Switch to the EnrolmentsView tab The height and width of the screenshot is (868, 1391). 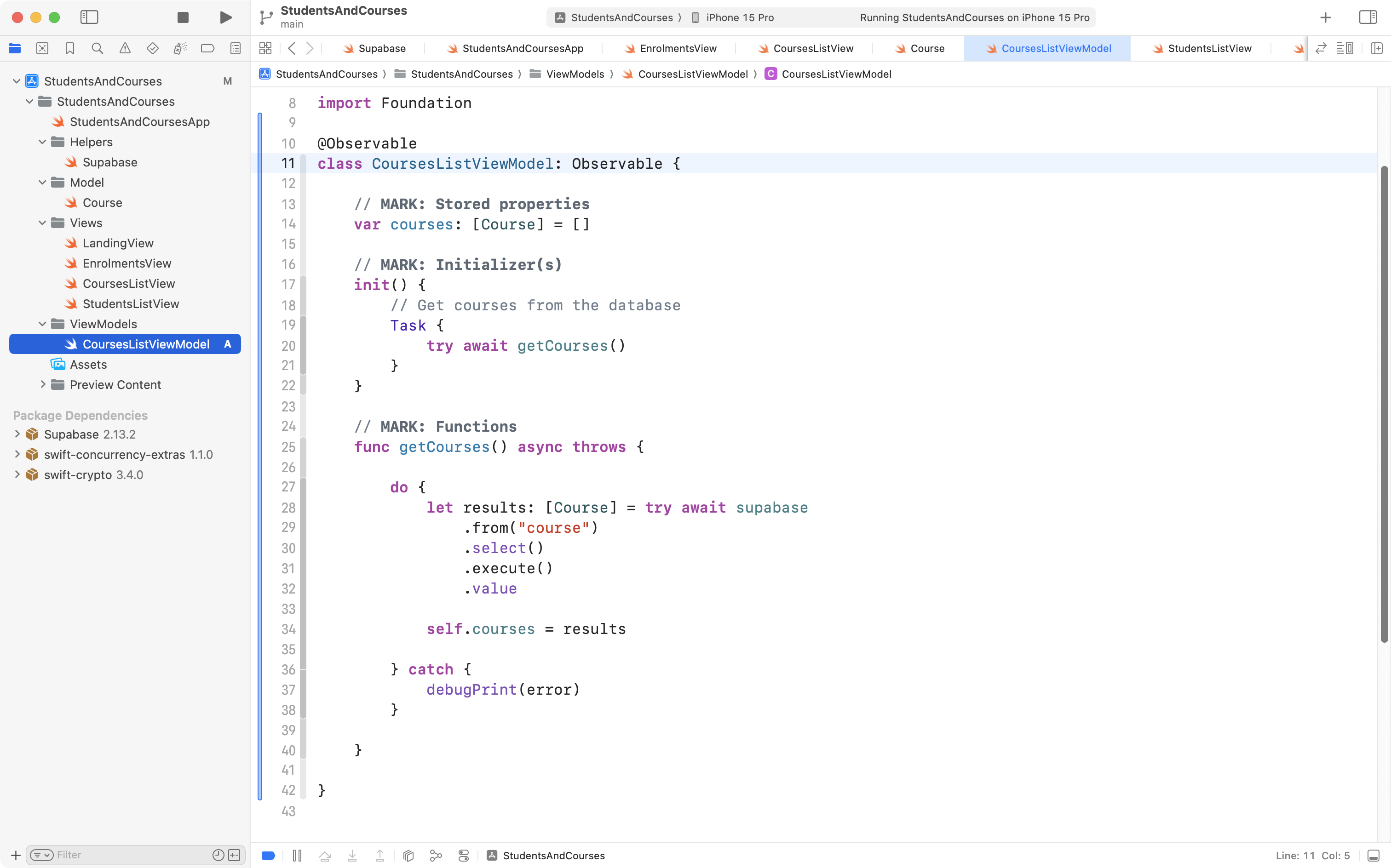(x=678, y=48)
